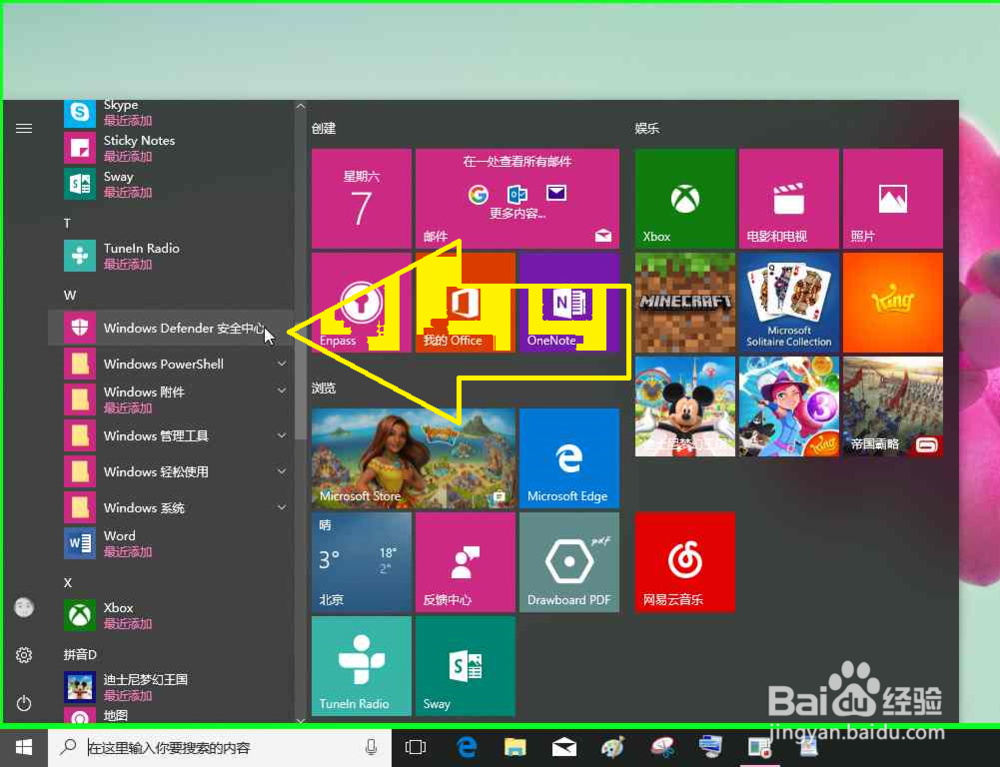Viewport: 1000px width, 767px height.
Task: Open Task View on taskbar
Action: tap(415, 747)
